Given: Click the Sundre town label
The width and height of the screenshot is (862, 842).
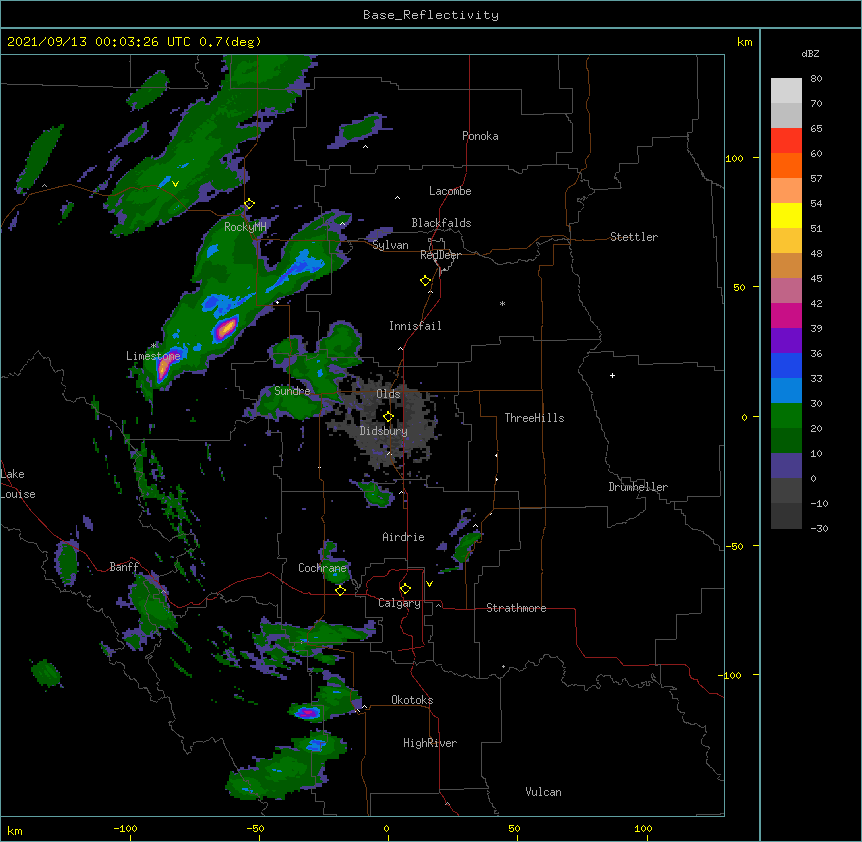Looking at the screenshot, I should click(x=292, y=391).
